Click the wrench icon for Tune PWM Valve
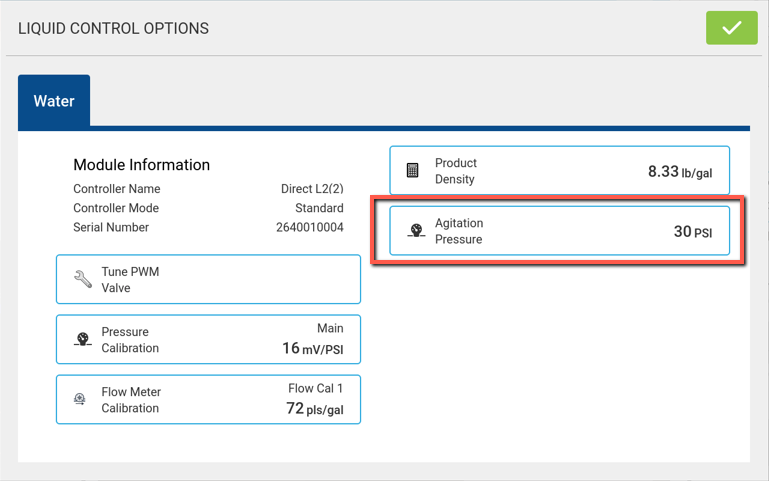Viewport: 769px width, 481px height. point(82,279)
